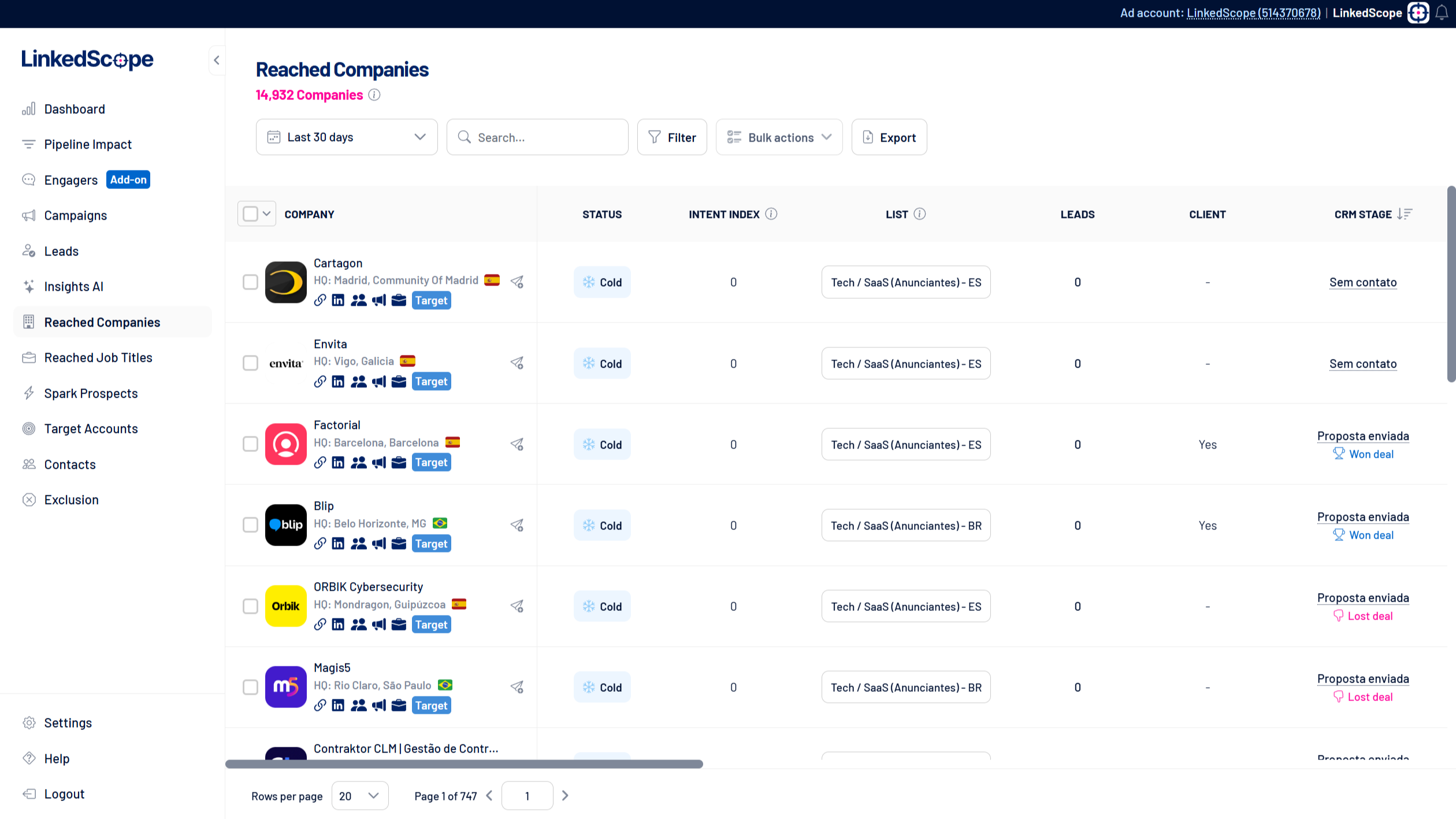This screenshot has height=819, width=1456.
Task: Click Logout in the sidebar
Action: (x=64, y=794)
